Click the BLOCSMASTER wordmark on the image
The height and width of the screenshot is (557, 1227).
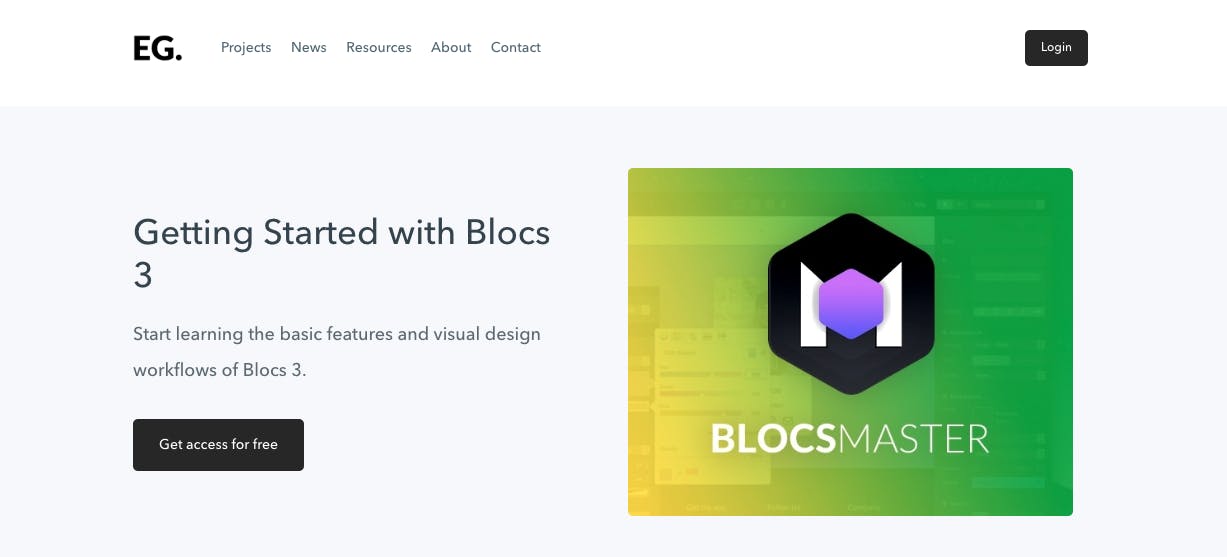click(x=850, y=438)
